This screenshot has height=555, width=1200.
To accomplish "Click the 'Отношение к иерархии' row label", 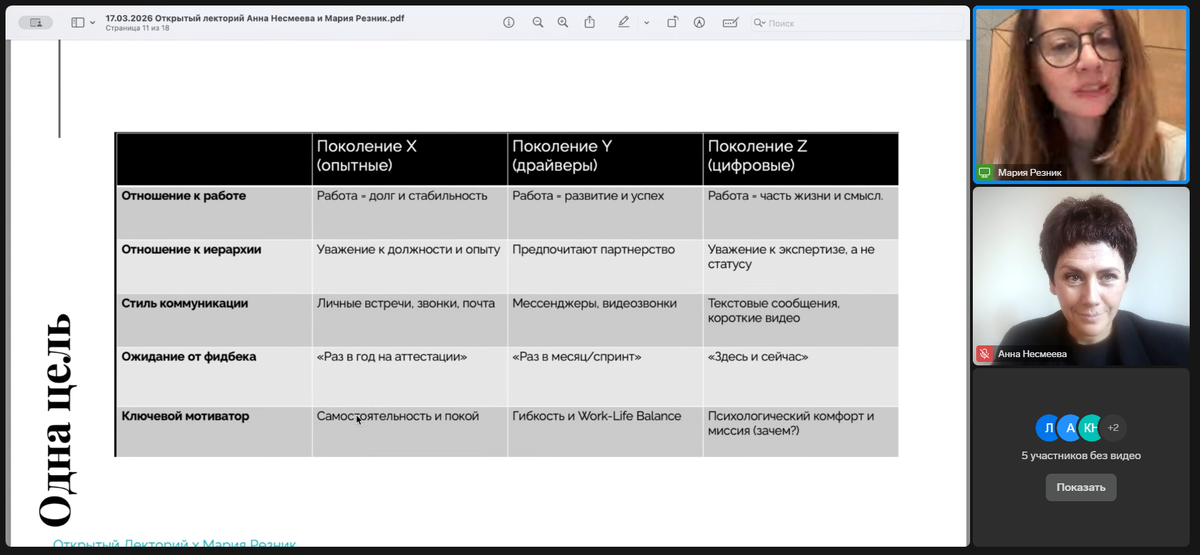I will pyautogui.click(x=192, y=250).
